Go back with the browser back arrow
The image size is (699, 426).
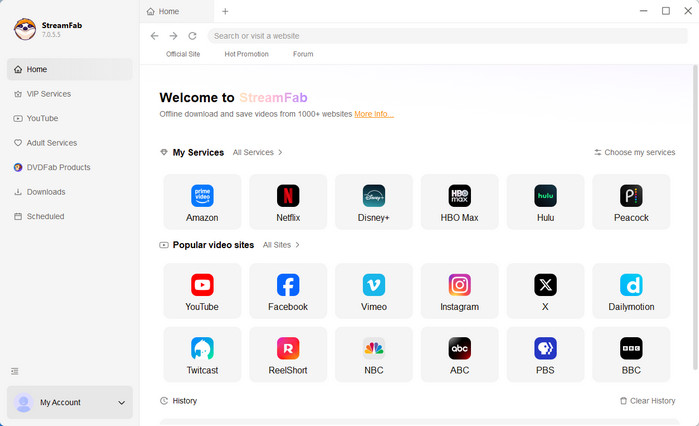tap(154, 36)
